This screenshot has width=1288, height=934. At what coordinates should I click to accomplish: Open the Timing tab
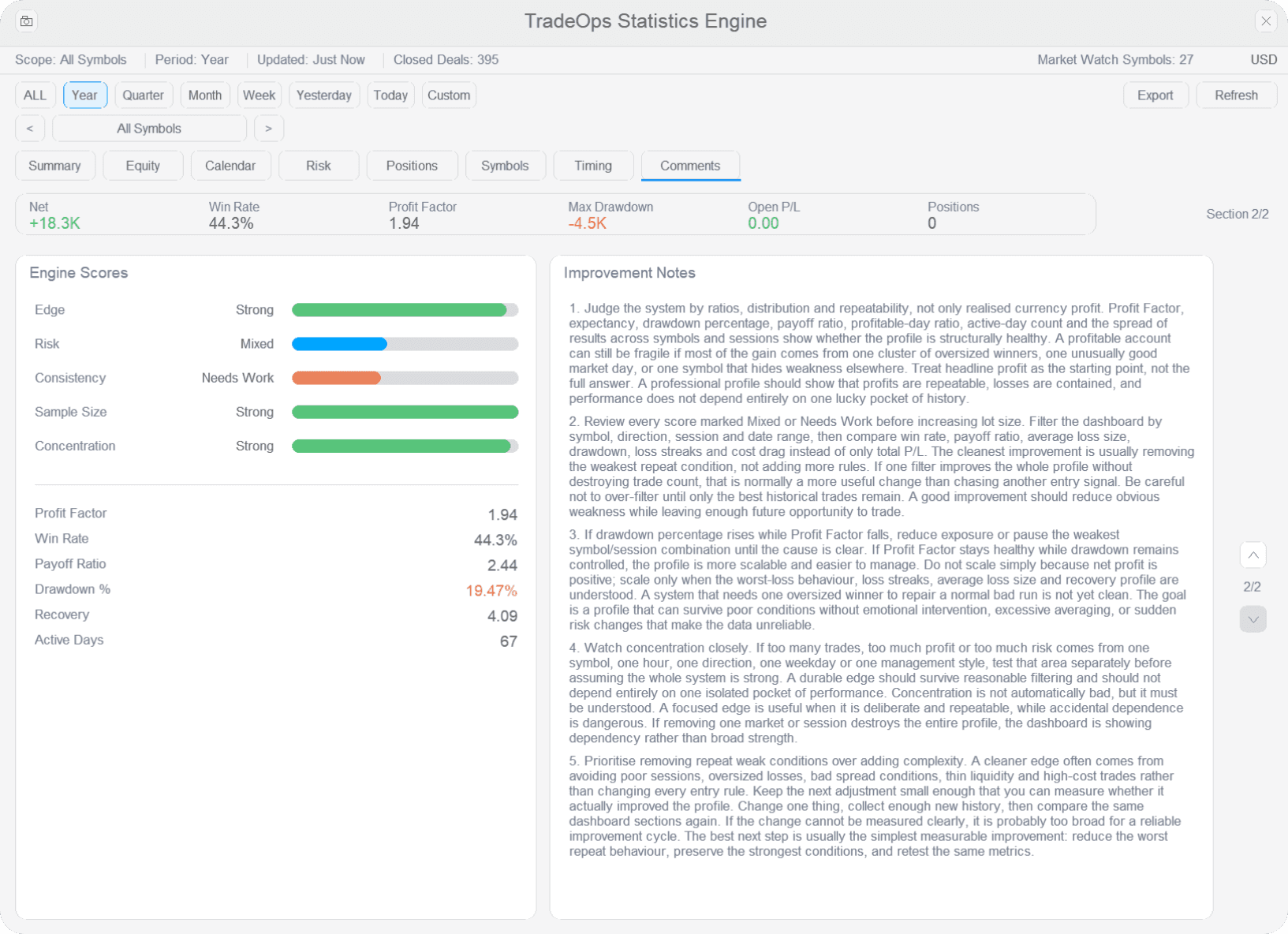593,166
